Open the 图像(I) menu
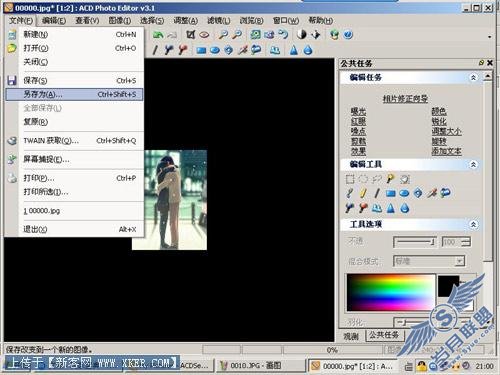The width and height of the screenshot is (500, 375). pyautogui.click(x=120, y=21)
